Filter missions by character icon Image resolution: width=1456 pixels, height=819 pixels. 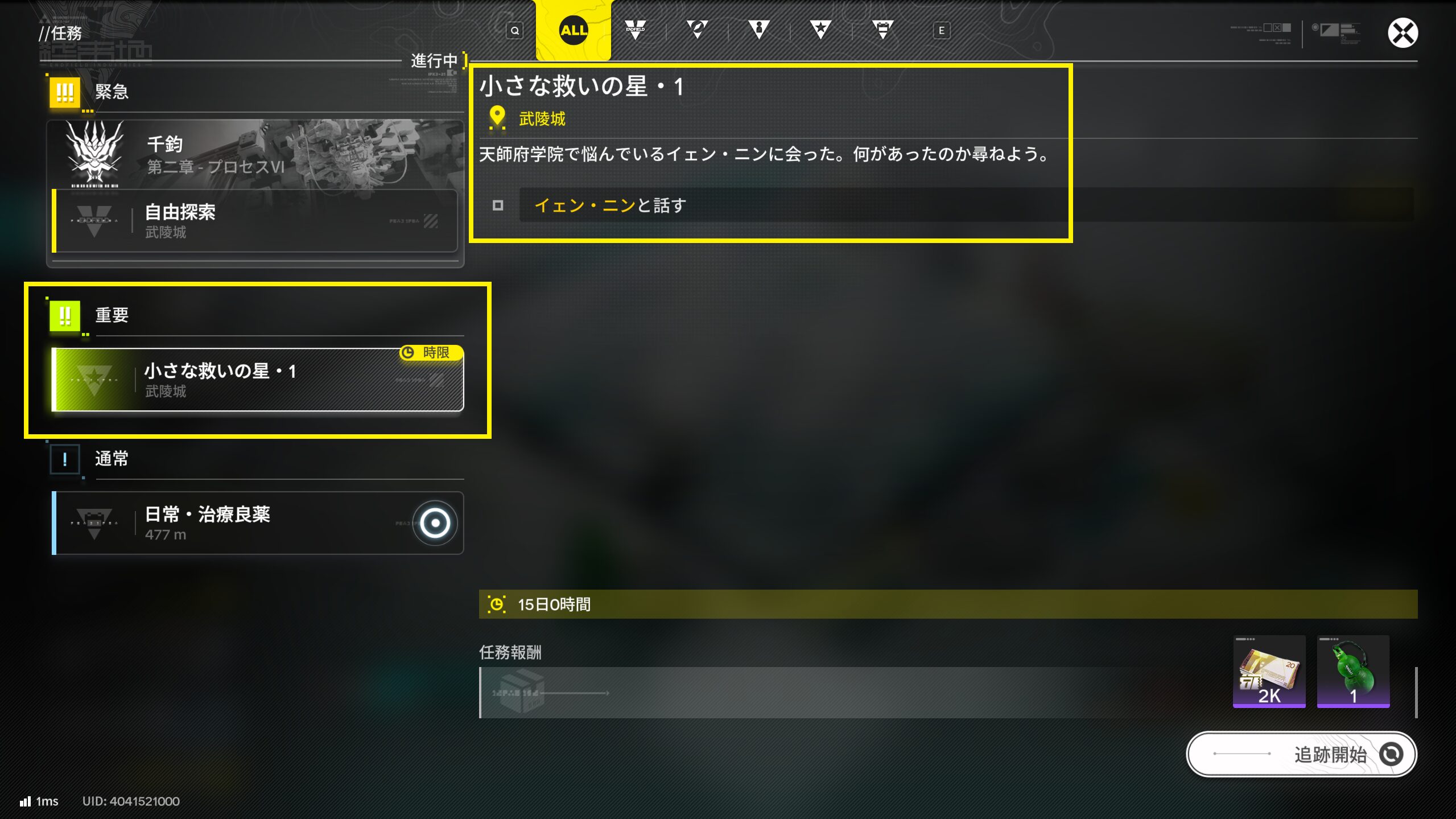tap(759, 30)
